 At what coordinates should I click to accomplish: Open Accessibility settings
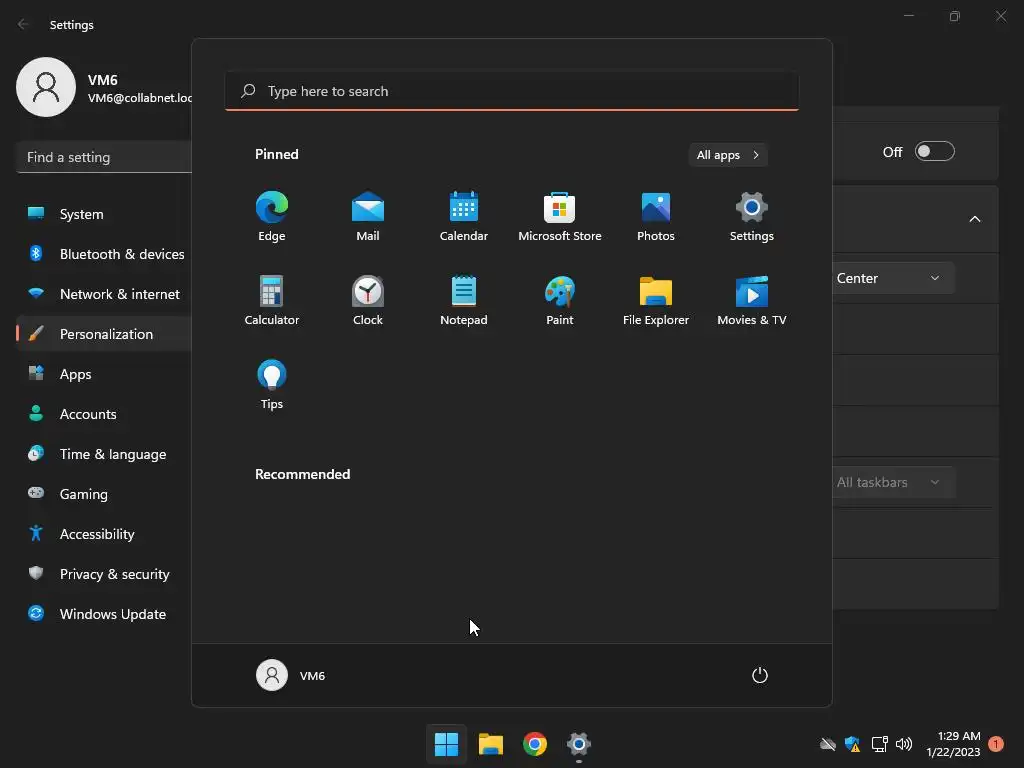pos(104,534)
